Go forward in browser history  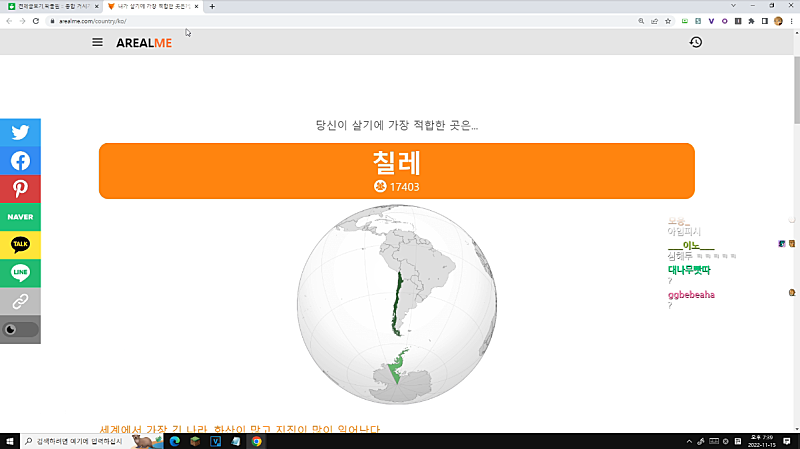pyautogui.click(x=22, y=21)
